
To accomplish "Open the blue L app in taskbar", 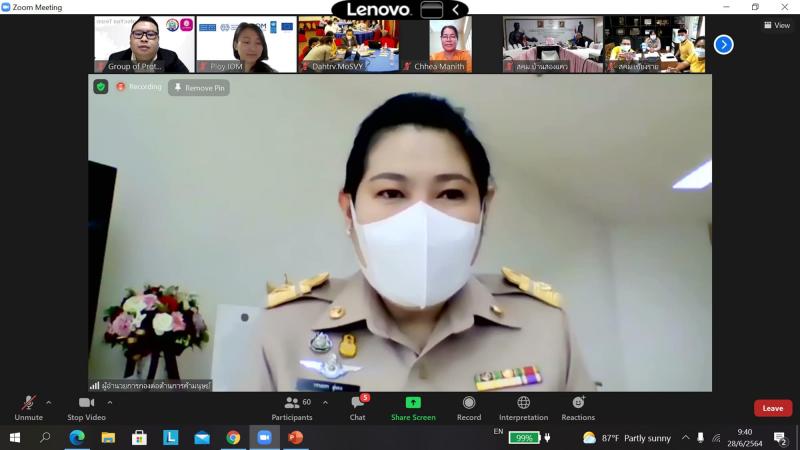I will click(170, 438).
